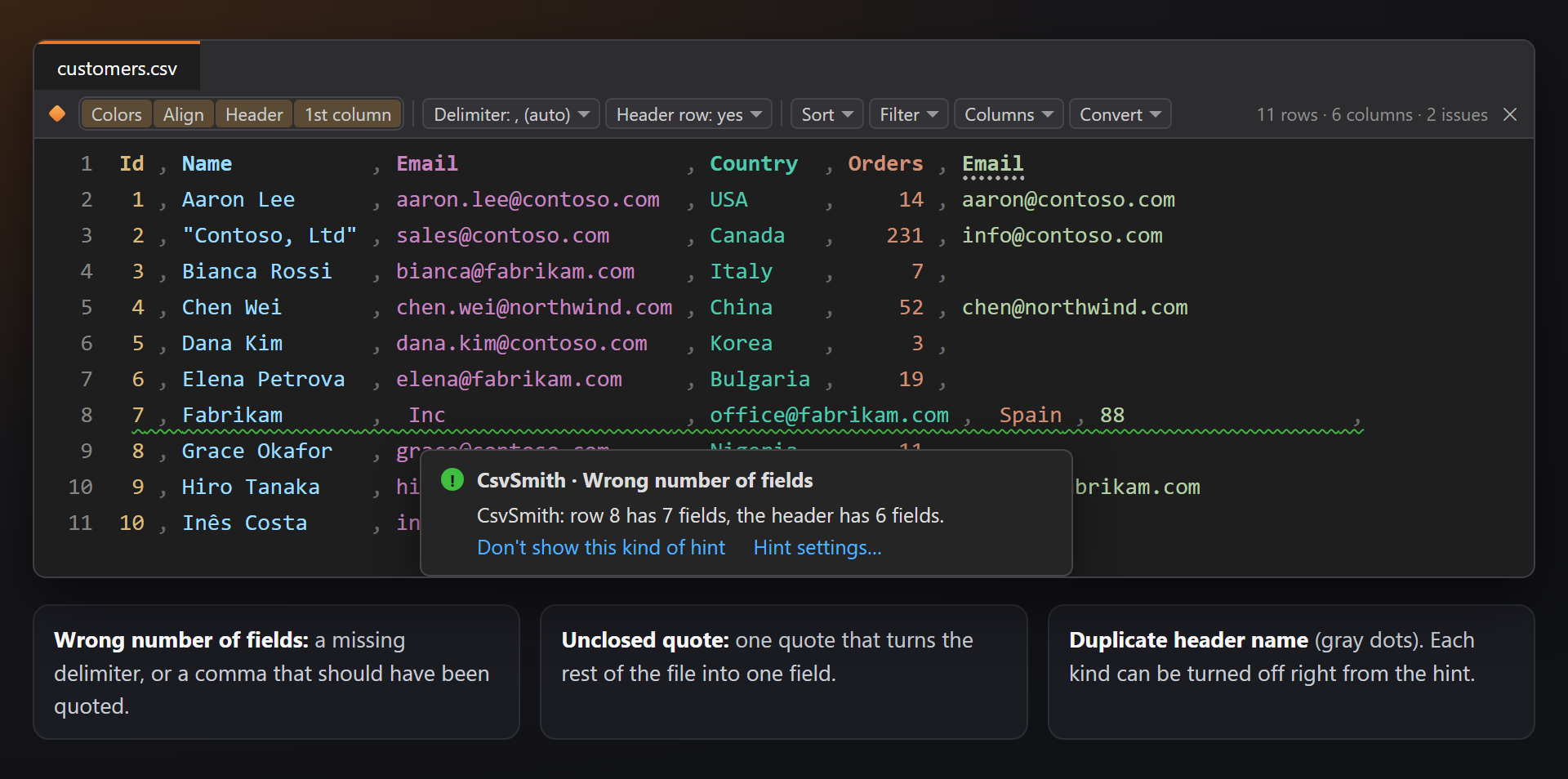Click the chen.wei@northwind.com cell

tap(534, 307)
